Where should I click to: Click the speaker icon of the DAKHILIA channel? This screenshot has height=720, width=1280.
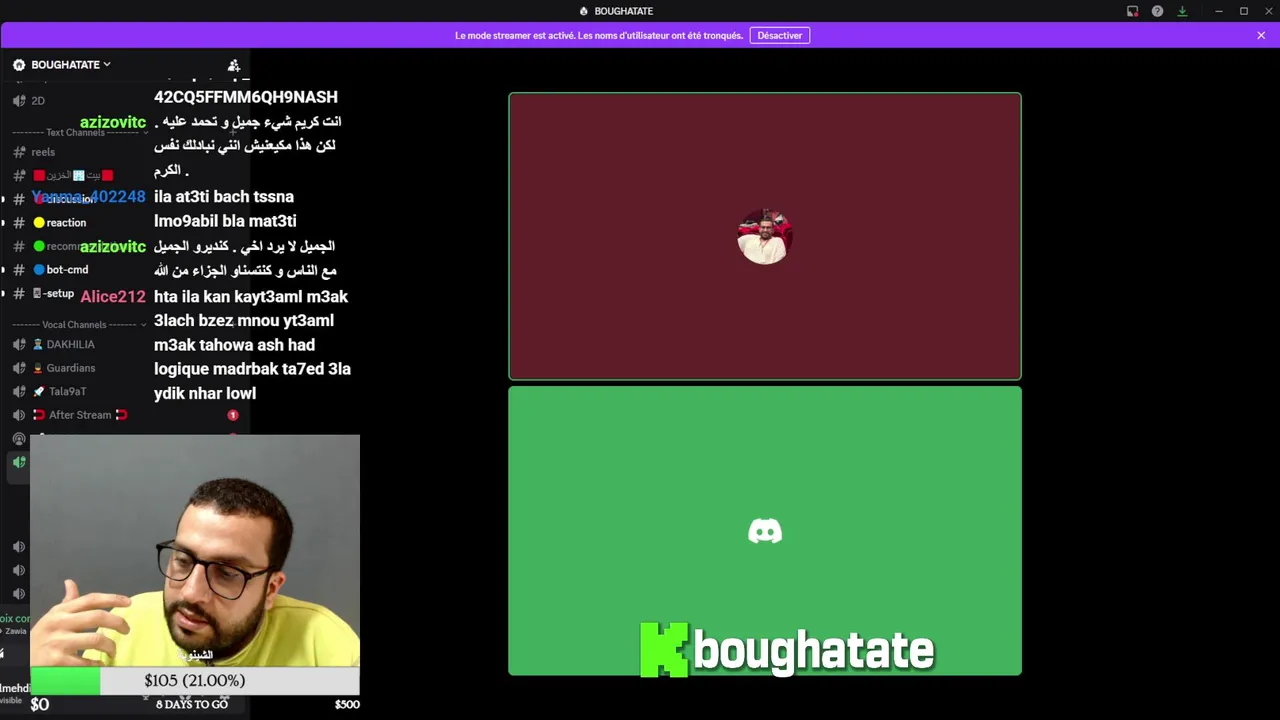click(19, 345)
